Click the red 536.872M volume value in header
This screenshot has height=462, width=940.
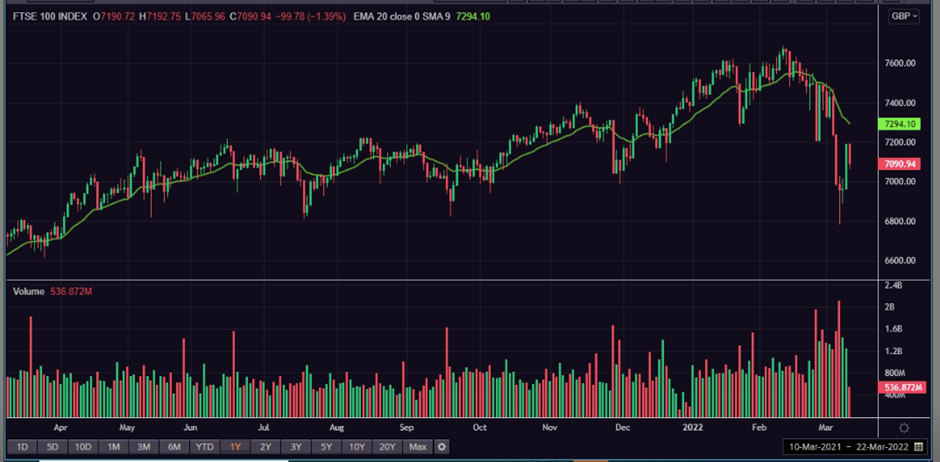[71, 291]
